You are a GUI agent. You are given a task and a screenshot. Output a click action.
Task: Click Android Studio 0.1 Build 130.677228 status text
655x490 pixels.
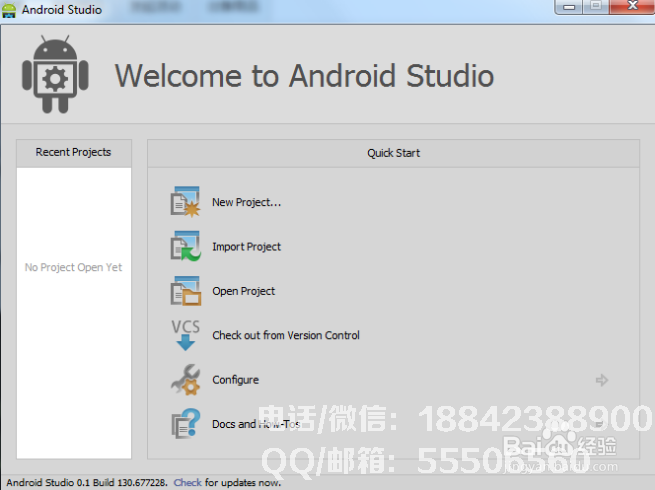[86, 482]
